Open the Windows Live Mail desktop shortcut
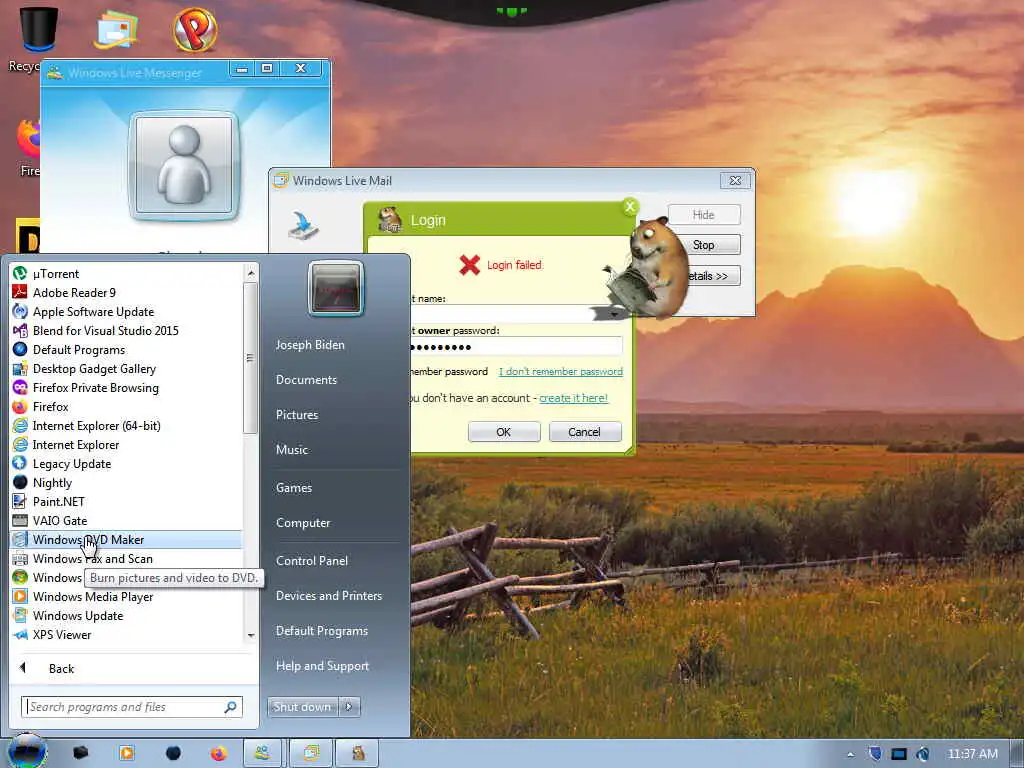The width and height of the screenshot is (1024, 768). click(x=116, y=29)
